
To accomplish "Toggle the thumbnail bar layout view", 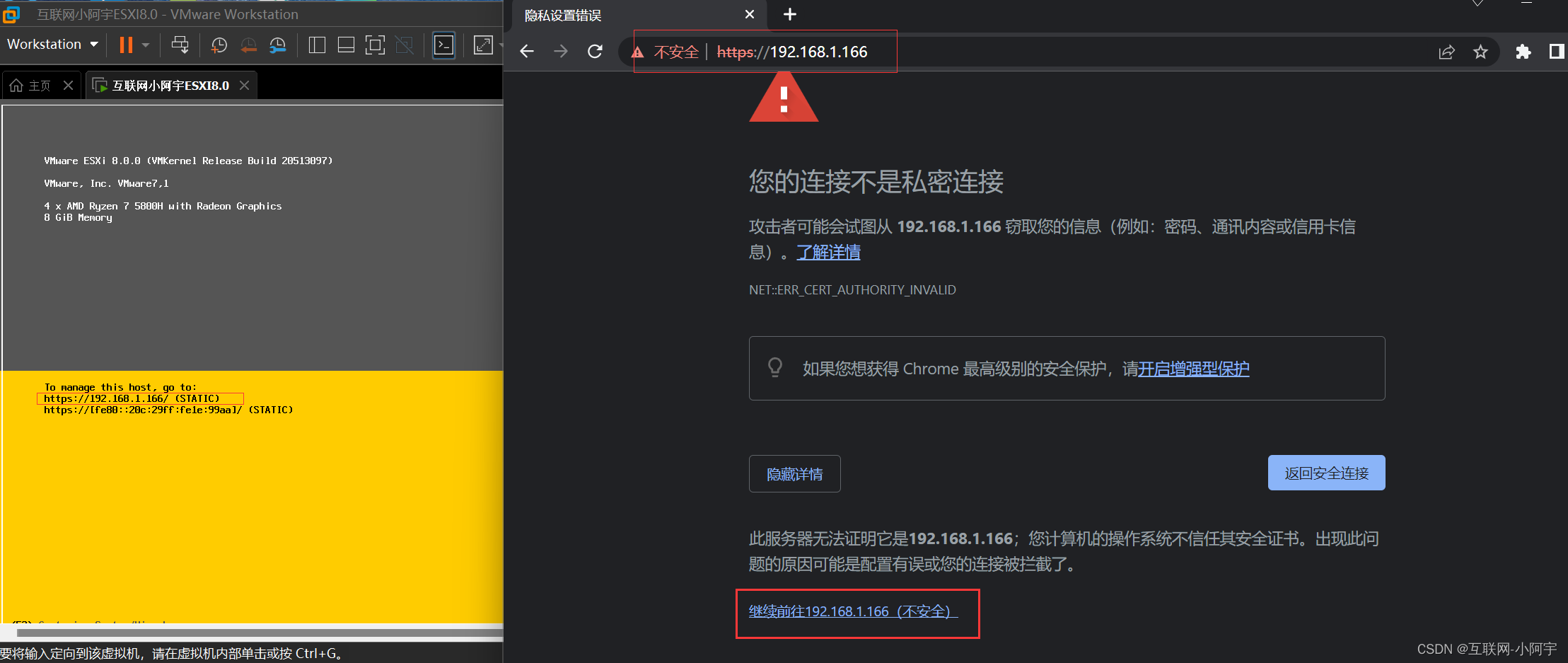I will [346, 45].
